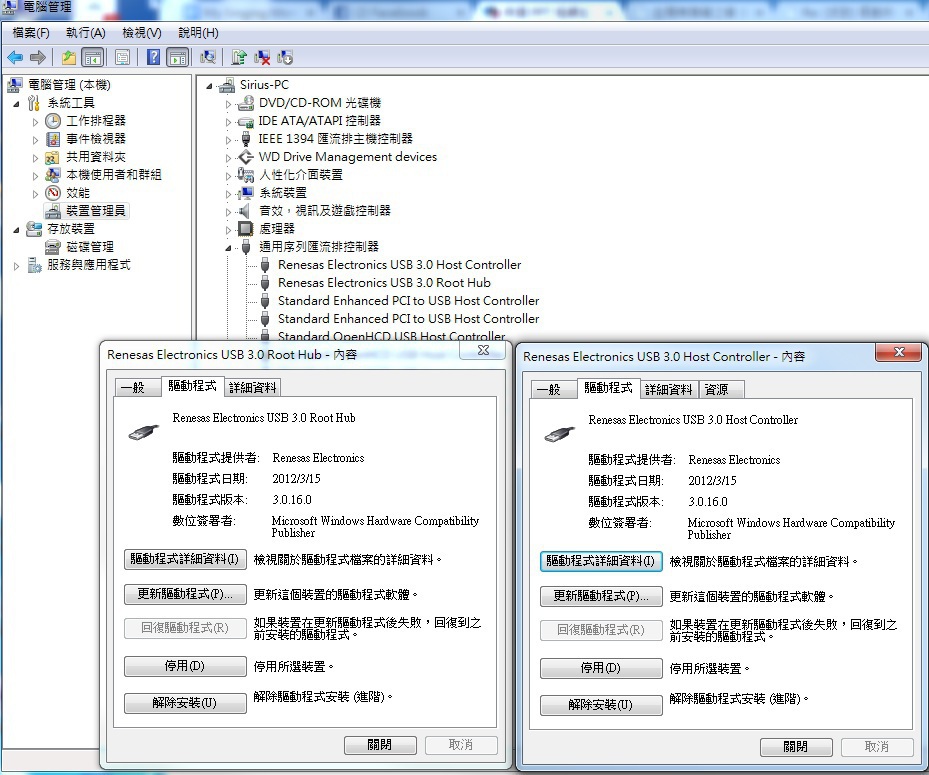Viewport: 929px width, 775px height.
Task: Select Renesas Electronics USB 3.0 Root Hub device
Action: click(x=384, y=283)
